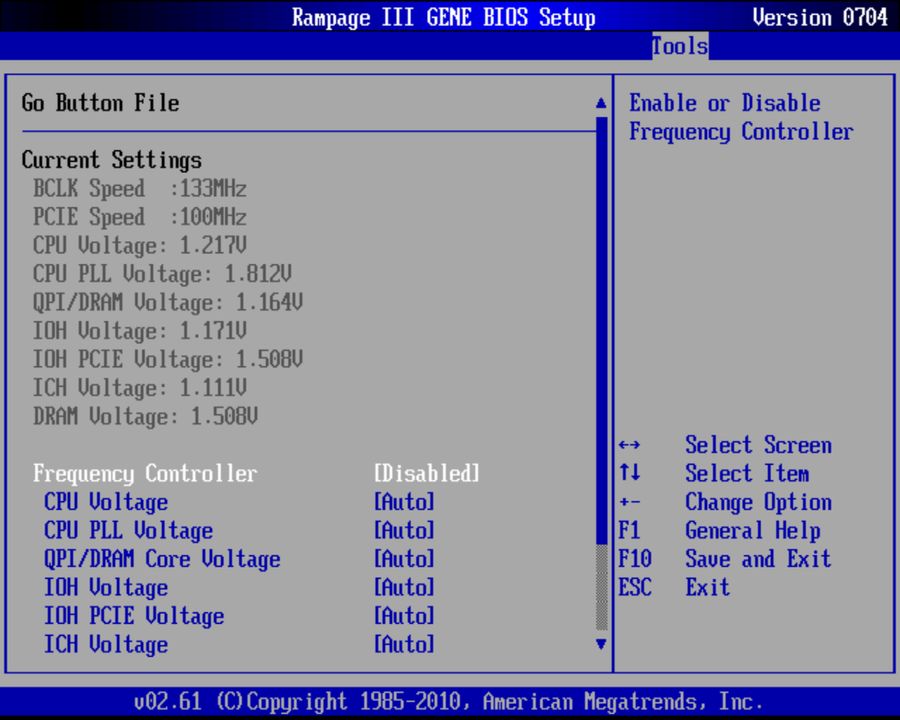Click the up-down arrows key icon

pyautogui.click(x=630, y=474)
